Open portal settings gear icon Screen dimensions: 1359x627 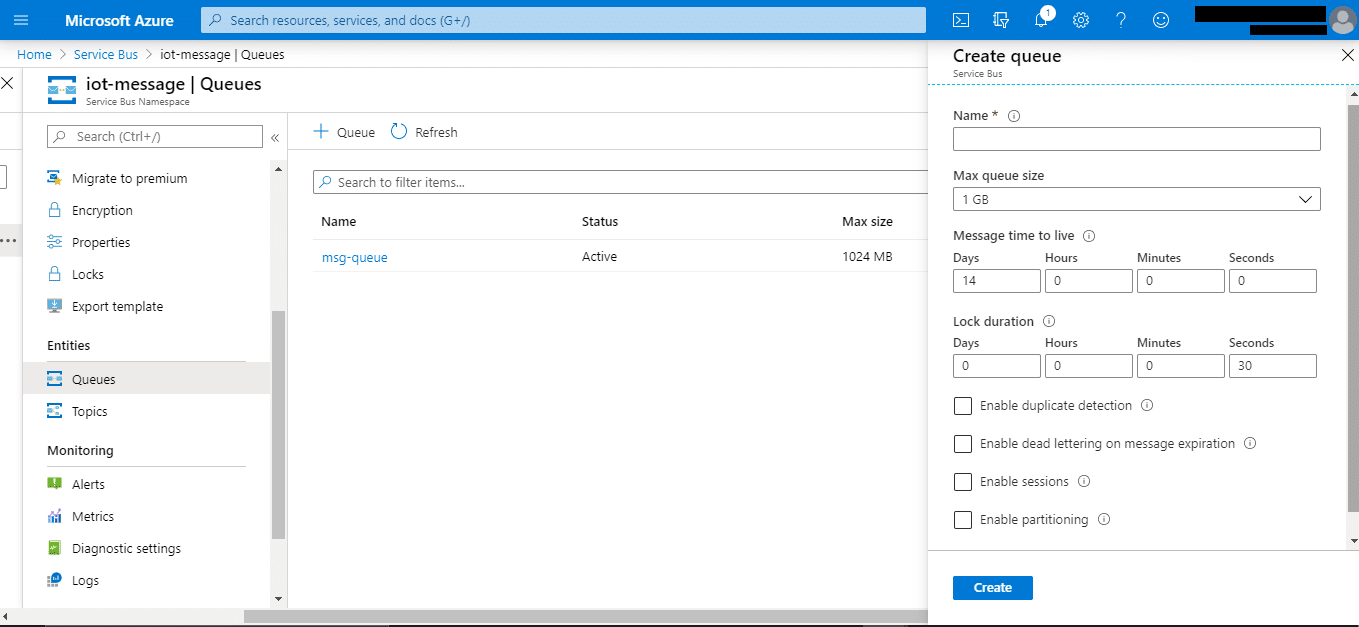point(1081,20)
